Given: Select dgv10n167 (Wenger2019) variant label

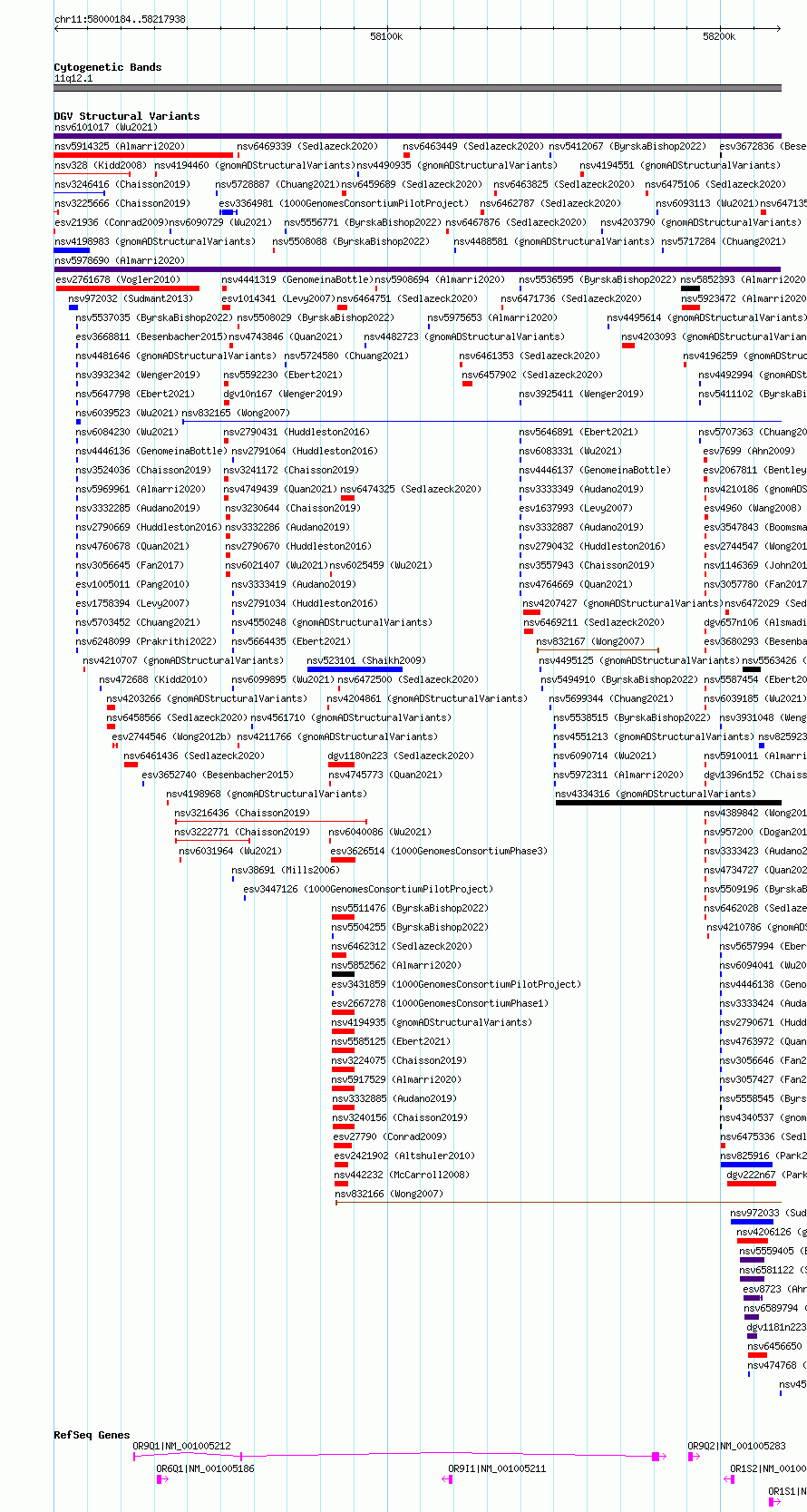Looking at the screenshot, I should click(283, 394).
